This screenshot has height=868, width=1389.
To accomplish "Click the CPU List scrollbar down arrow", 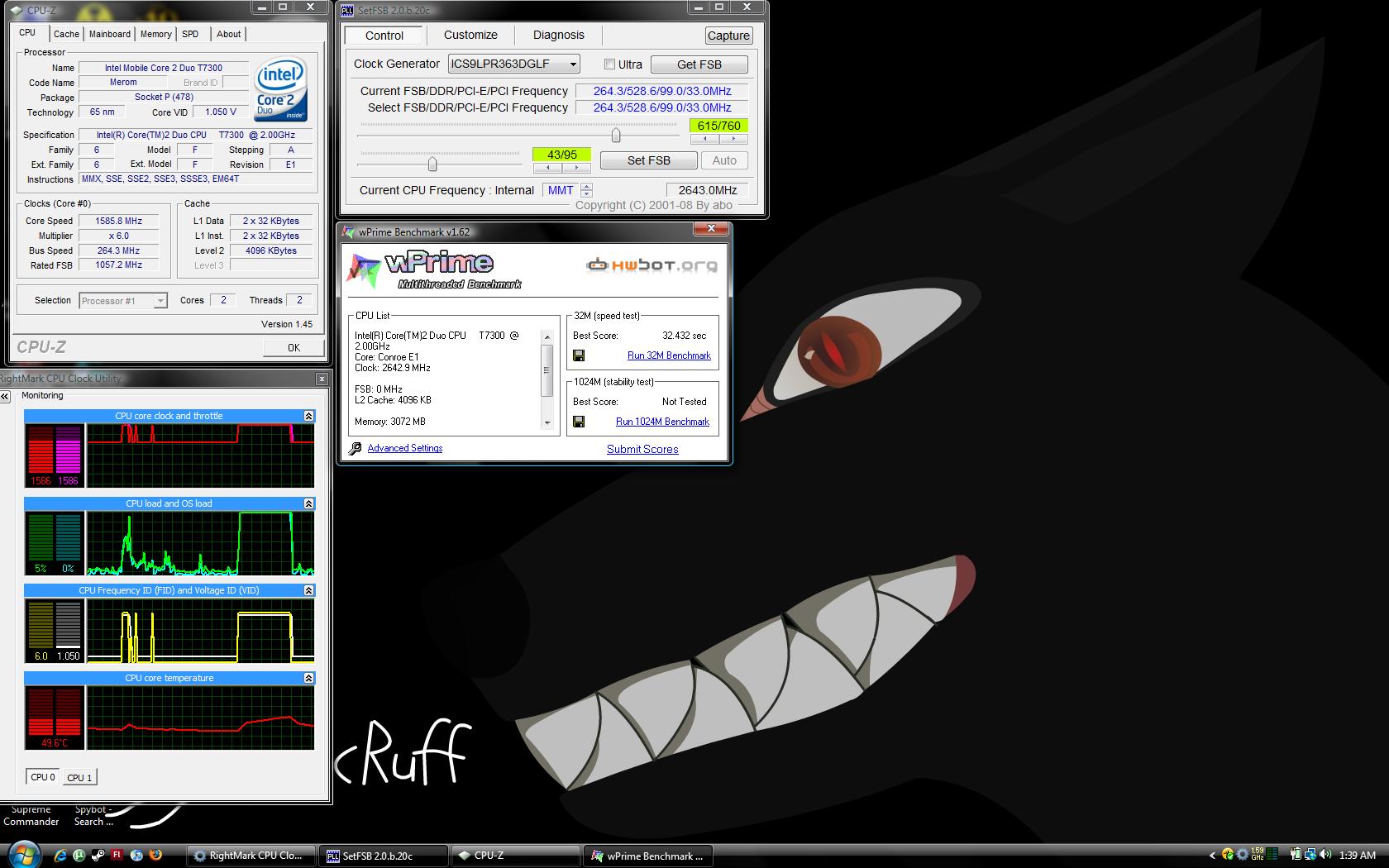I will point(547,423).
